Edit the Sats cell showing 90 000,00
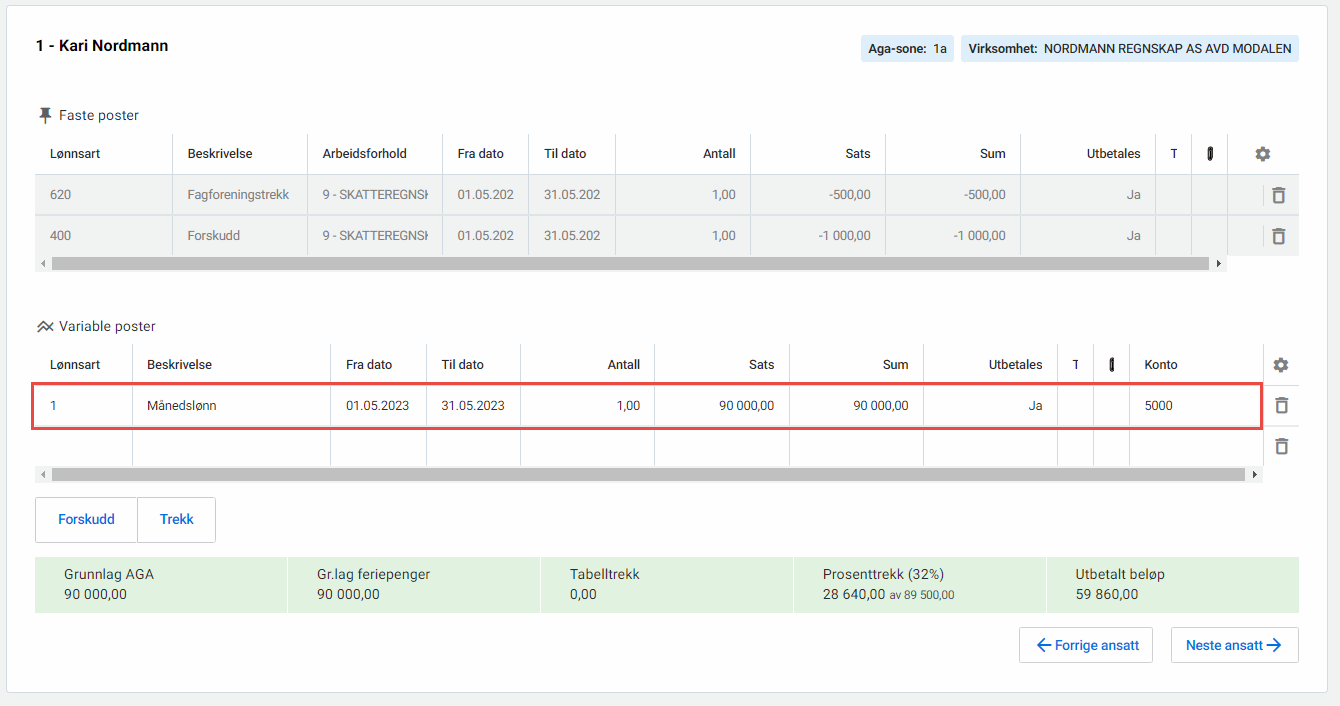This screenshot has height=706, width=1340. pos(722,406)
